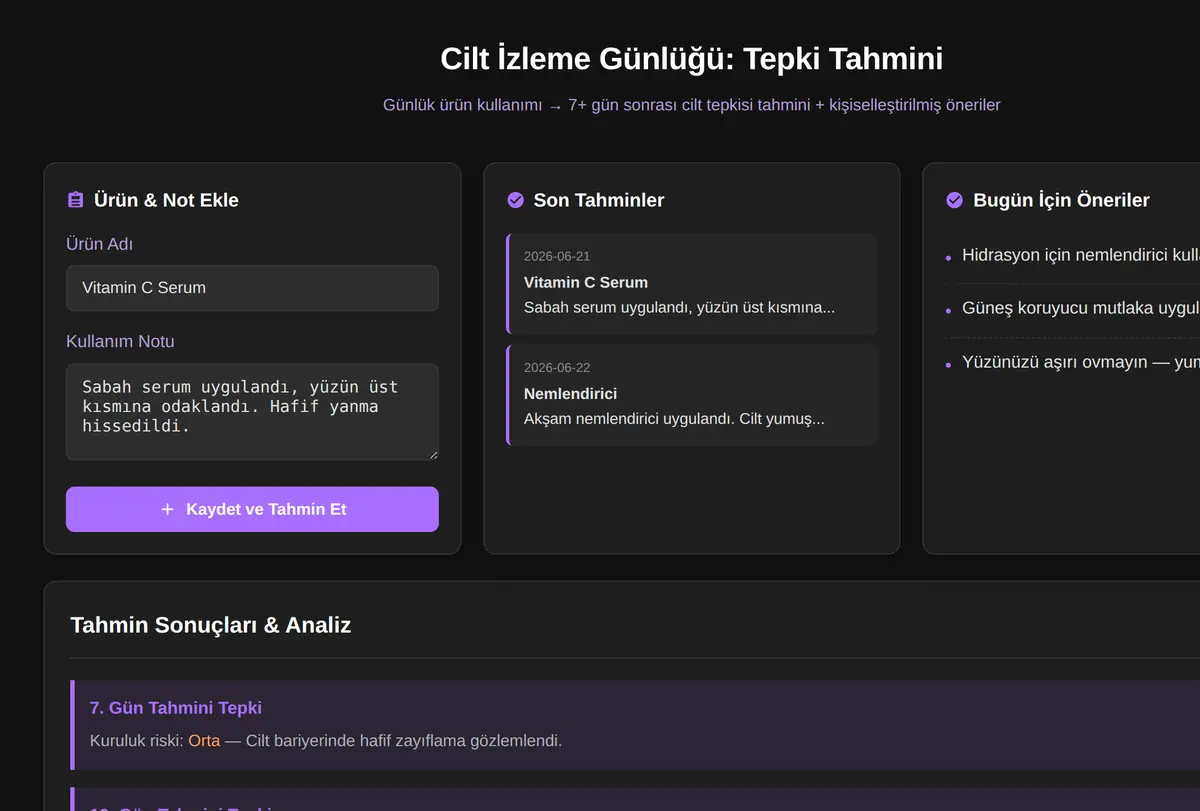Click the checkmark icon beside Bugün İçin Öneriler
The width and height of the screenshot is (1200, 811).
click(x=954, y=200)
